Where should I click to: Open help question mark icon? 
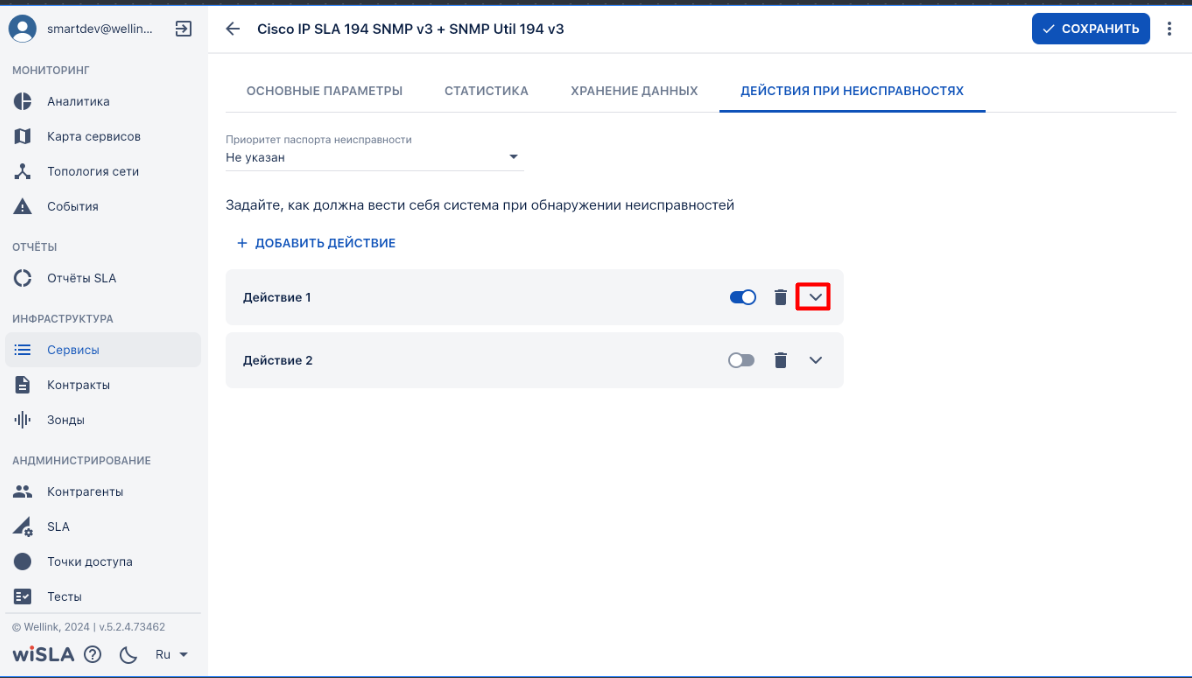point(93,654)
